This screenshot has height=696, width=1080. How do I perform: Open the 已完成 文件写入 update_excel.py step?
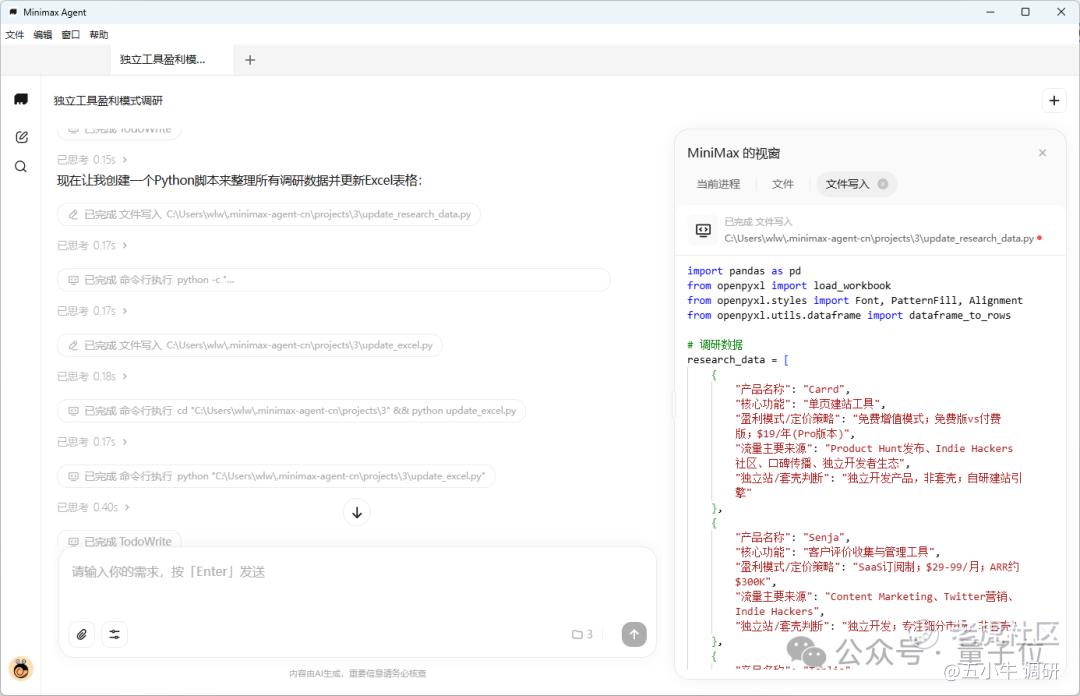249,345
